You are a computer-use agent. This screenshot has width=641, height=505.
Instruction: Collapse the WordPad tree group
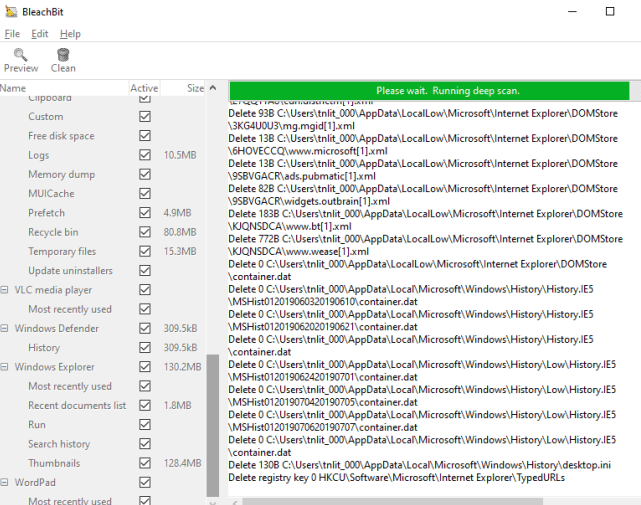(5, 482)
